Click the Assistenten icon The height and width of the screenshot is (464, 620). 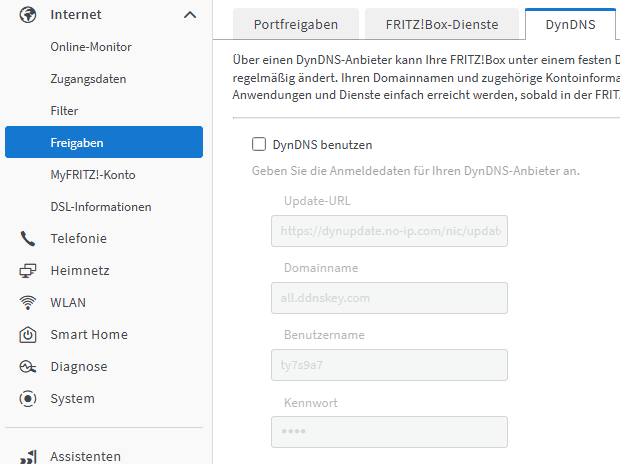pyautogui.click(x=29, y=457)
